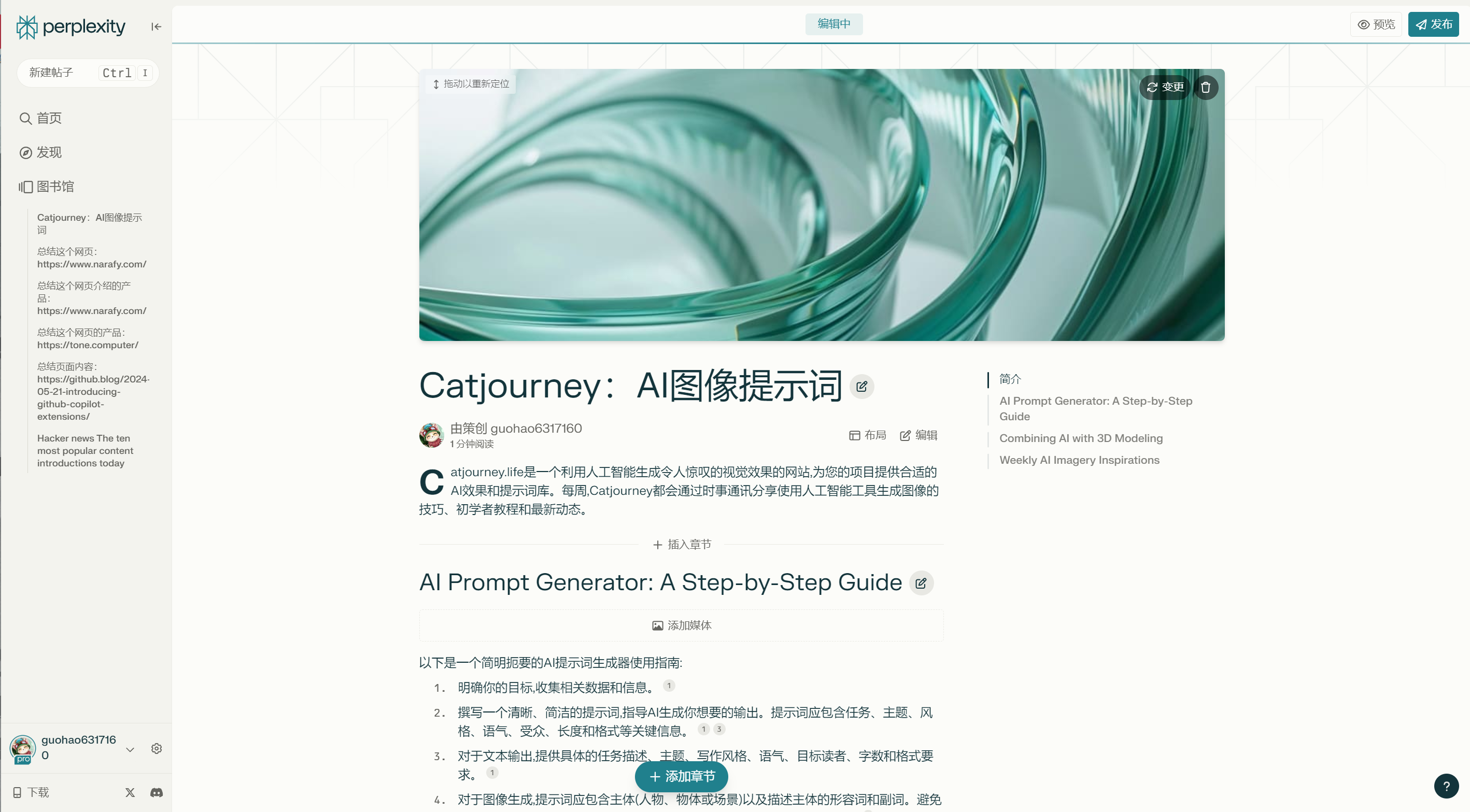Publish the page with 发布 button
Viewport: 1470px width, 812px height.
[x=1434, y=24]
